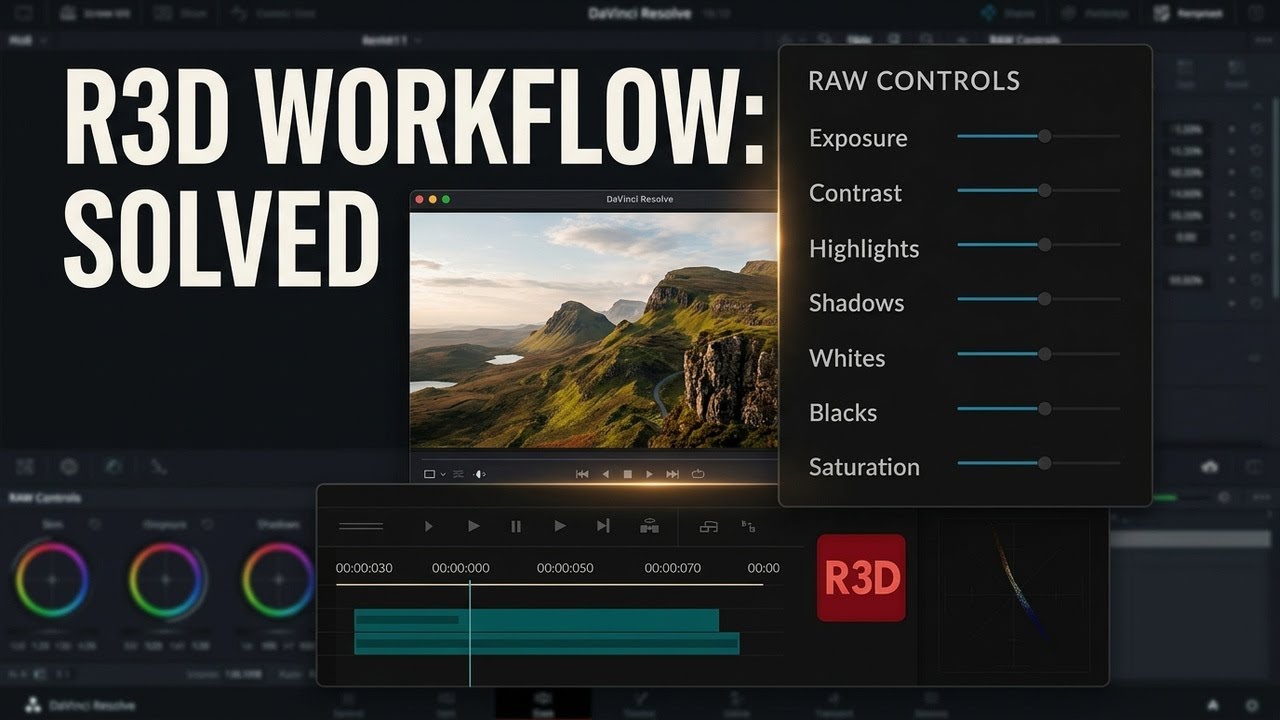Click the RAW CONTROLS panel heading
This screenshot has height=720, width=1280.
click(x=913, y=81)
